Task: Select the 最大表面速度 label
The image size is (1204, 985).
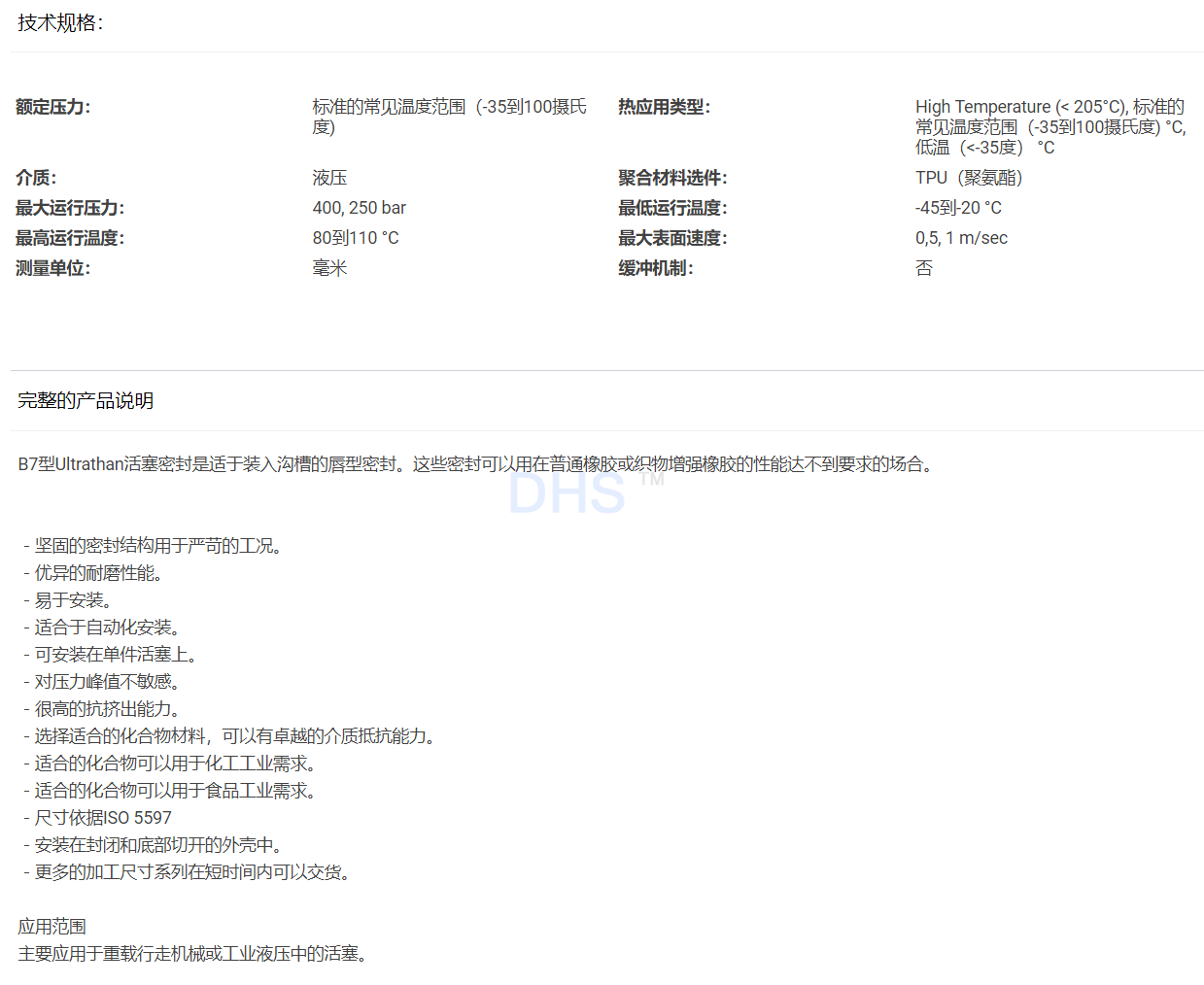Action: pos(672,238)
